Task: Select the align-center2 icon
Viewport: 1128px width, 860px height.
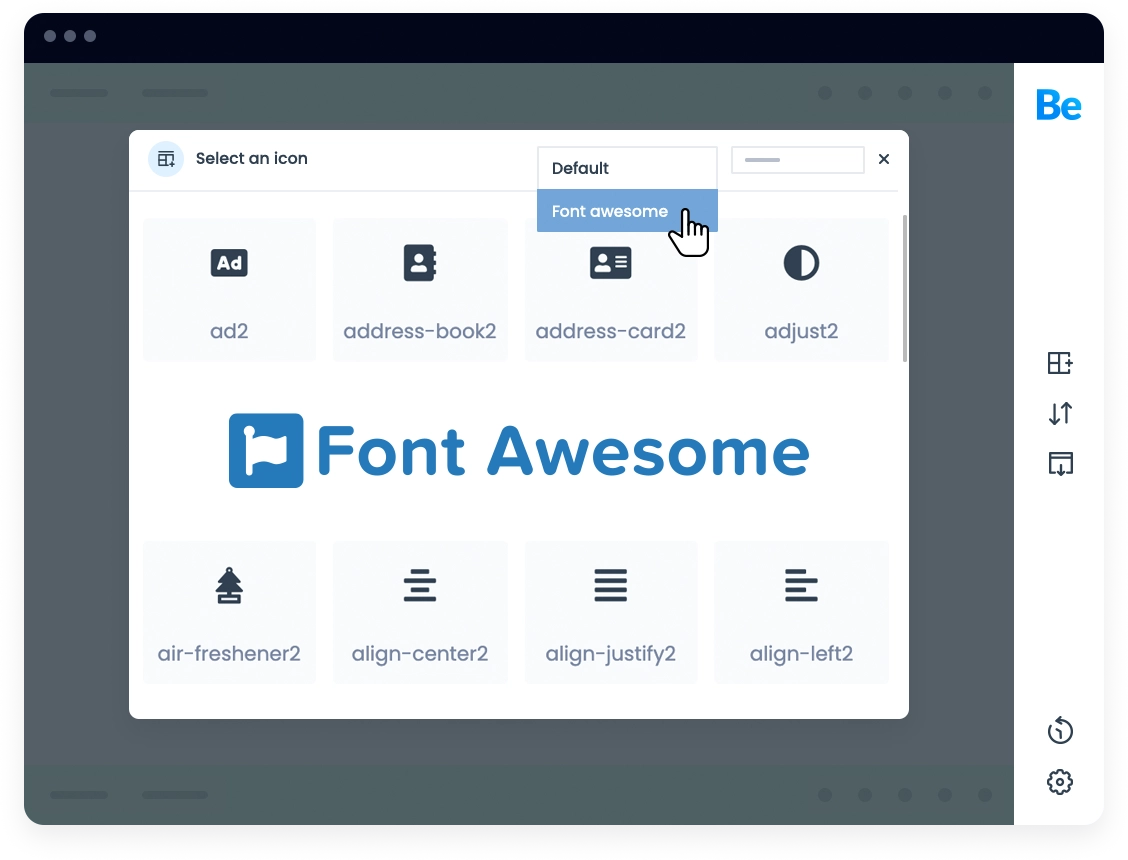Action: pos(420,612)
